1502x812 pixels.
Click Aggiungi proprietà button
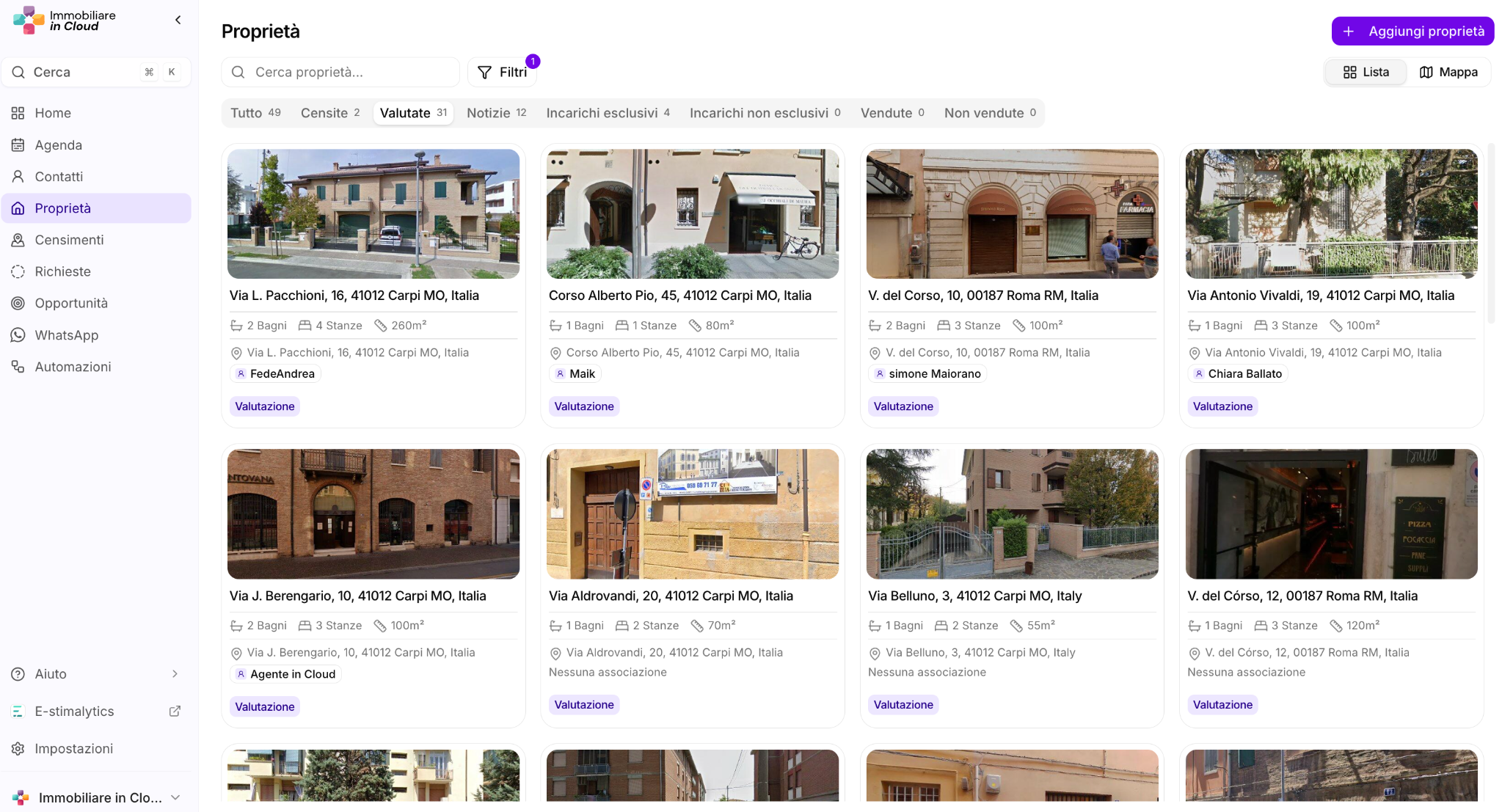click(1412, 31)
